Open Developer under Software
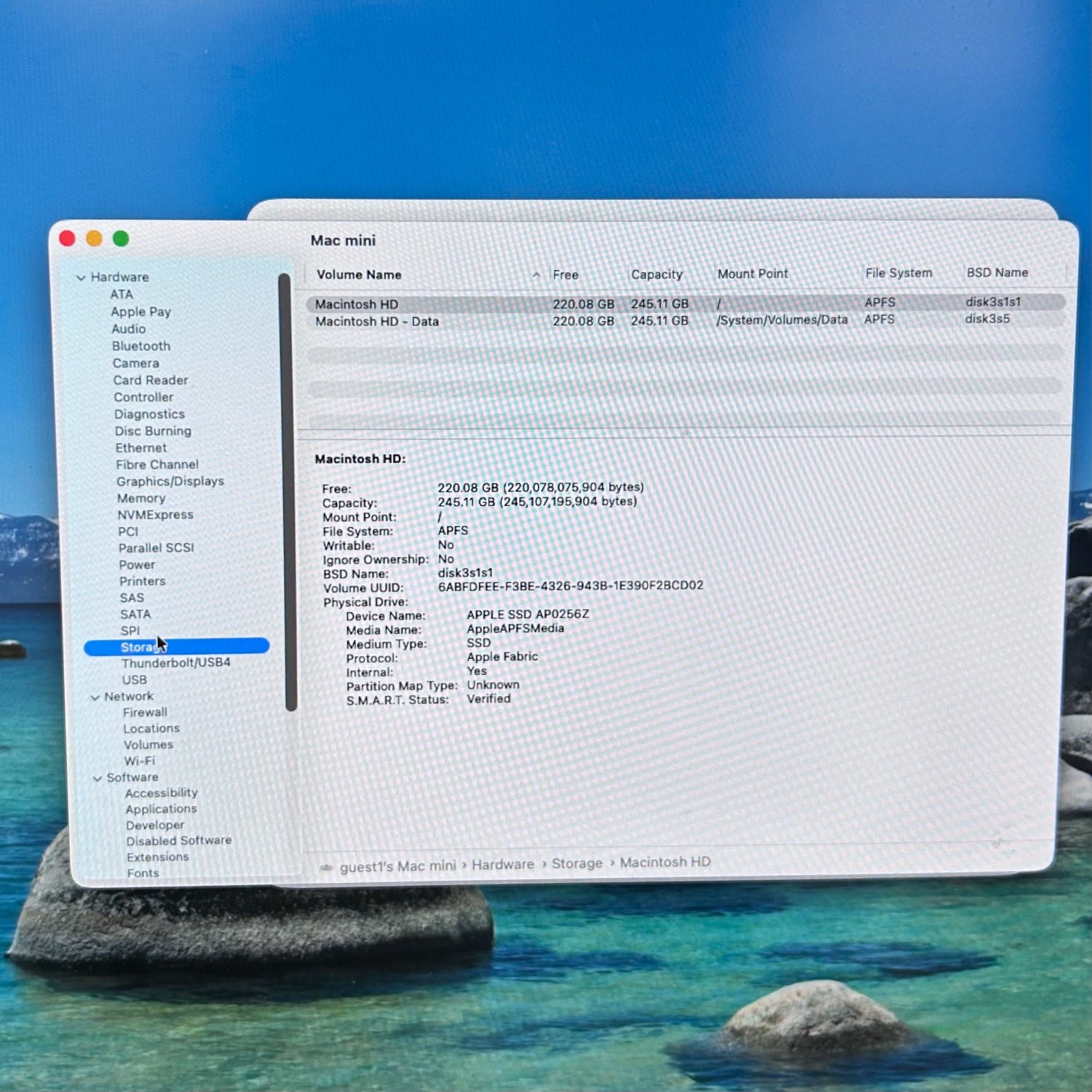Viewport: 1092px width, 1092px height. 155,825
